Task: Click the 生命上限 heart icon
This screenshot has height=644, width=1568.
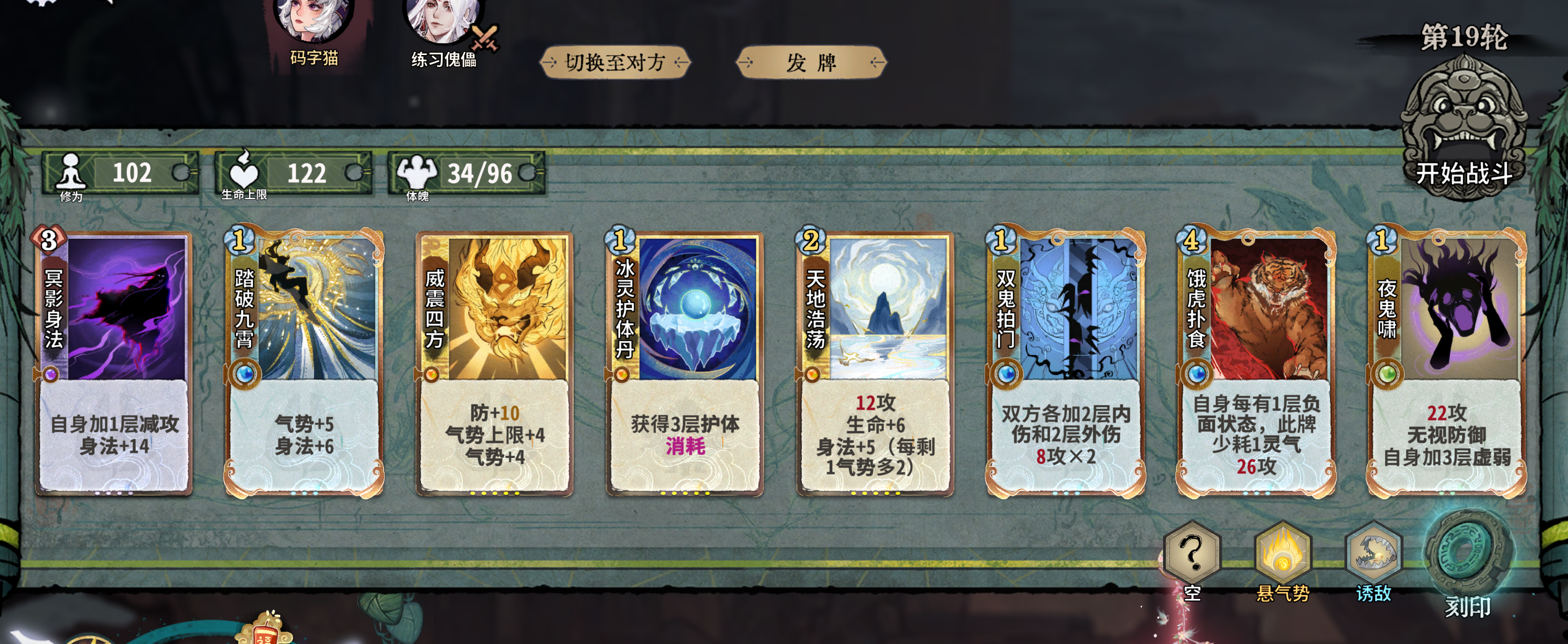Action: pos(244,170)
